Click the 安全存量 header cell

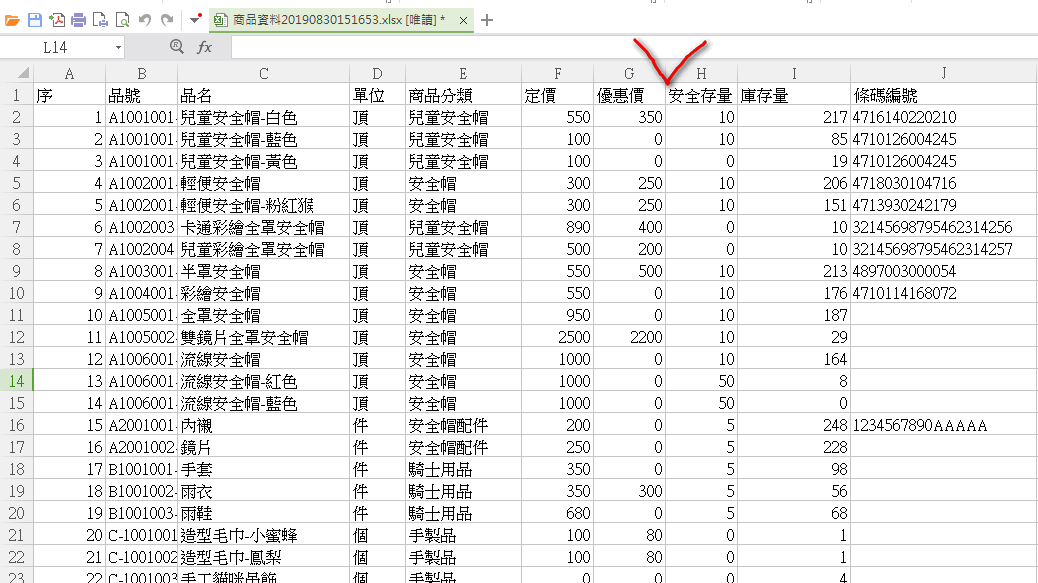coord(702,95)
